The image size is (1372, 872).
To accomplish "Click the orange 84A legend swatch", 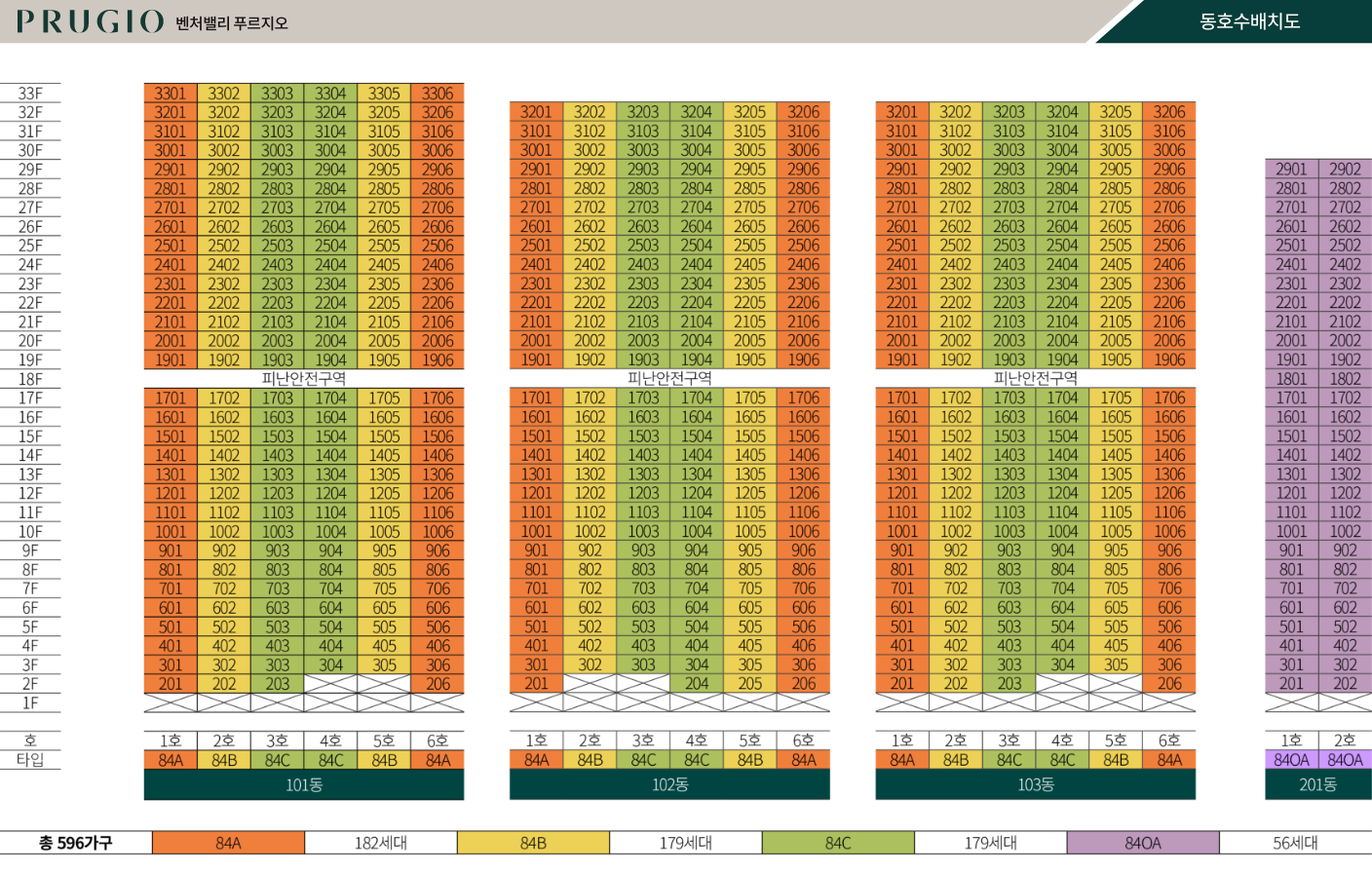I will (228, 843).
